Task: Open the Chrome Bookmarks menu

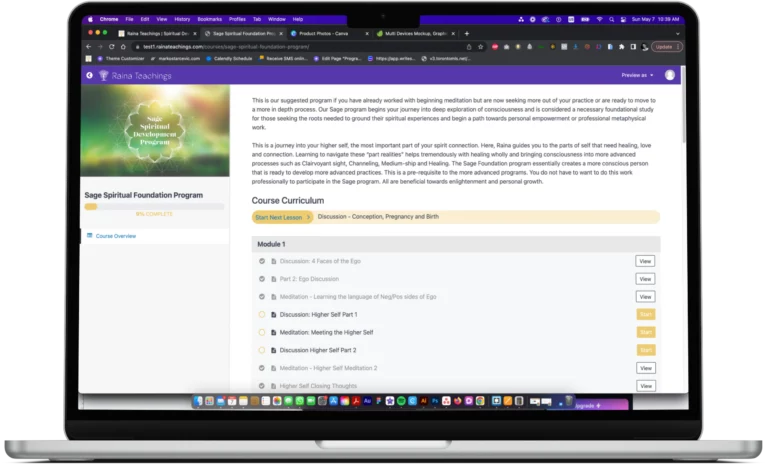Action: pyautogui.click(x=210, y=19)
